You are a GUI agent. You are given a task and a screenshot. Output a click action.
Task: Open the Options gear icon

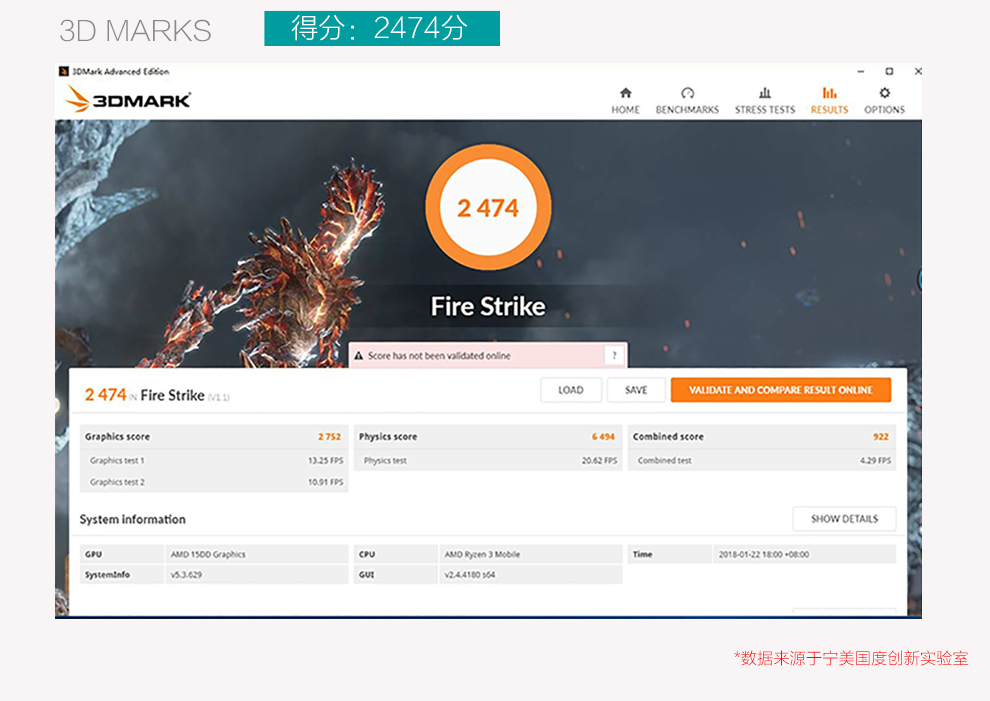pyautogui.click(x=885, y=93)
